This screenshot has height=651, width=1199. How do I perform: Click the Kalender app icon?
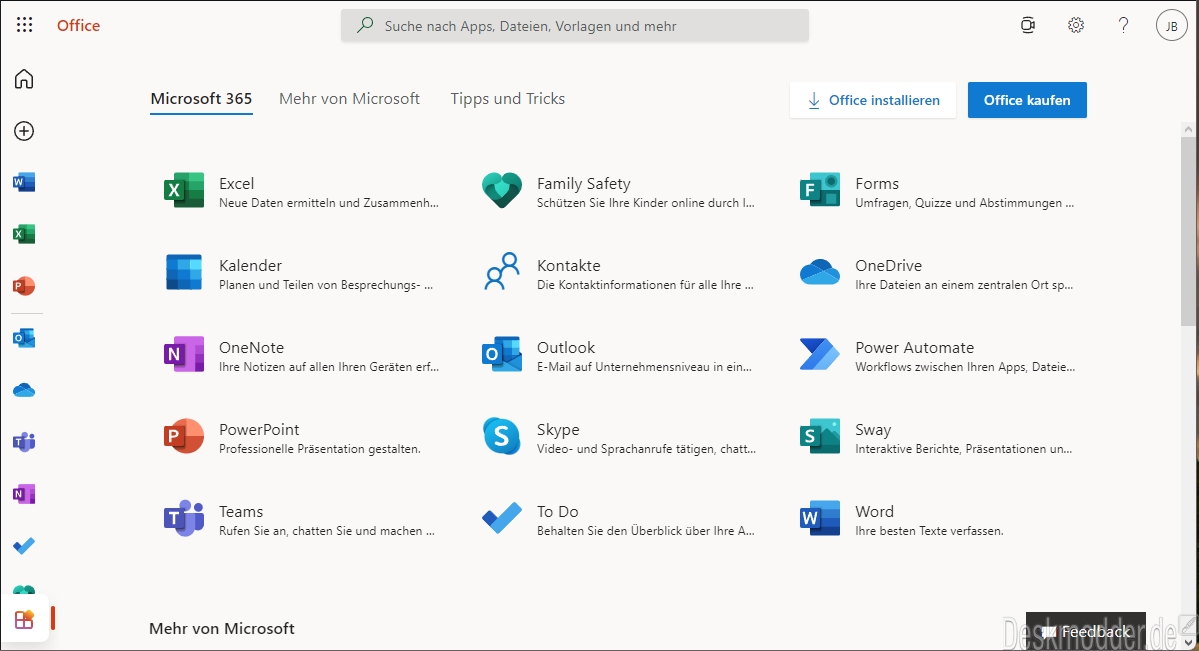tap(184, 272)
